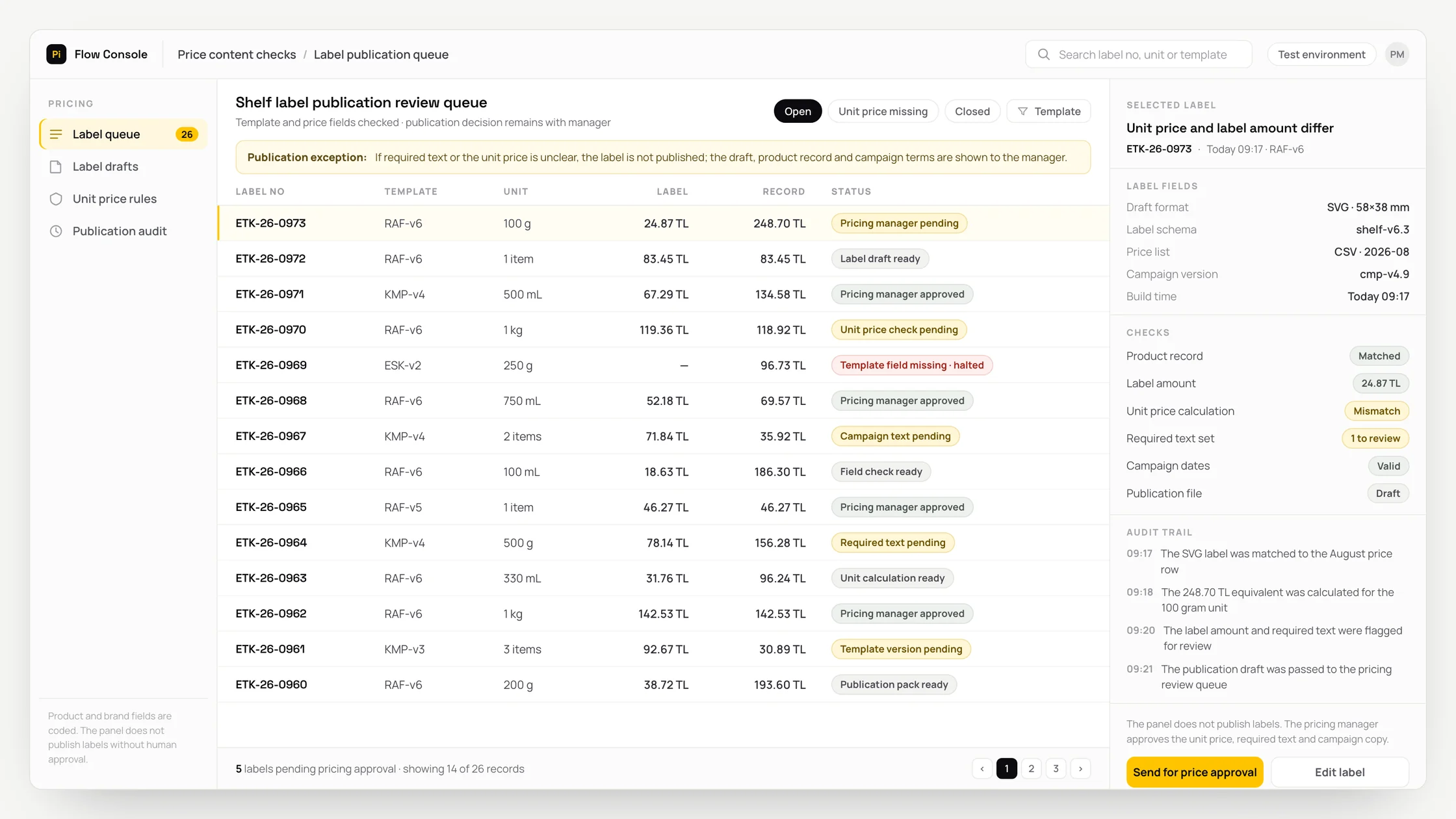
Task: Open the PM user avatar
Action: (x=1397, y=55)
